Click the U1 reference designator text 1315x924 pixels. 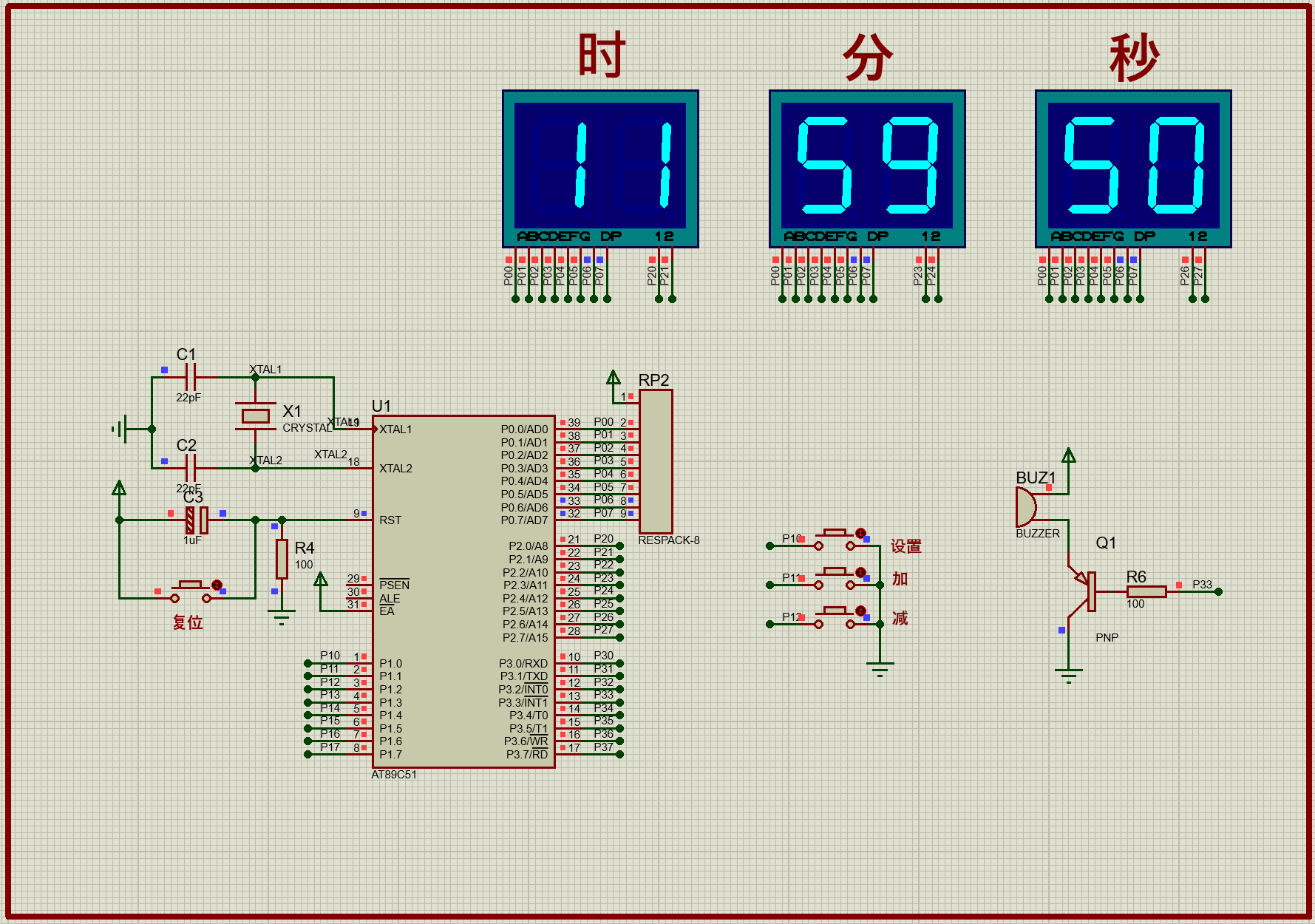click(381, 406)
